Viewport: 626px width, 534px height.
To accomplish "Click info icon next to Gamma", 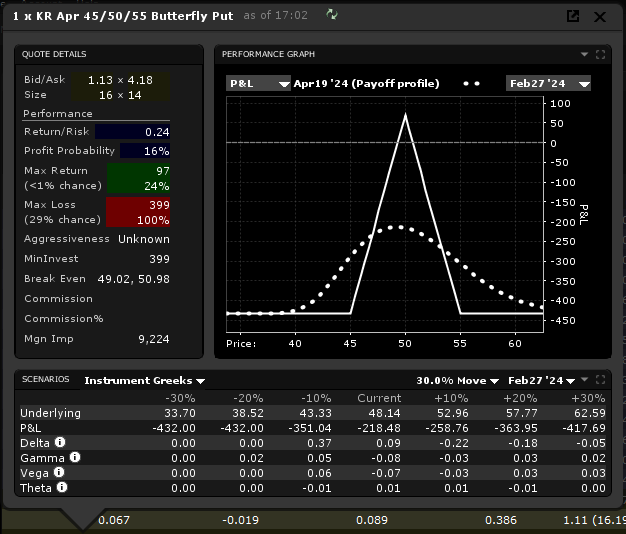I will point(75,458).
